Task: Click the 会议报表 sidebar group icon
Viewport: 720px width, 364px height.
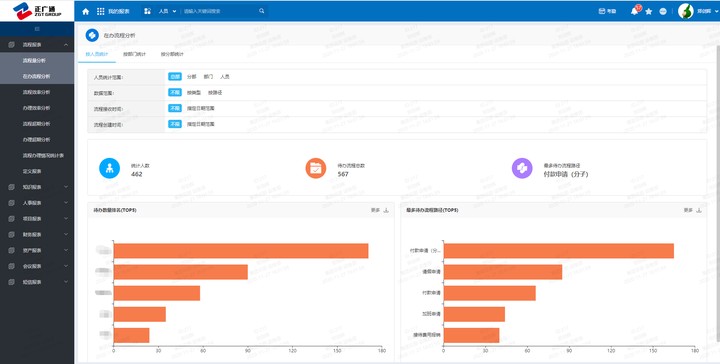Action: 11,266
